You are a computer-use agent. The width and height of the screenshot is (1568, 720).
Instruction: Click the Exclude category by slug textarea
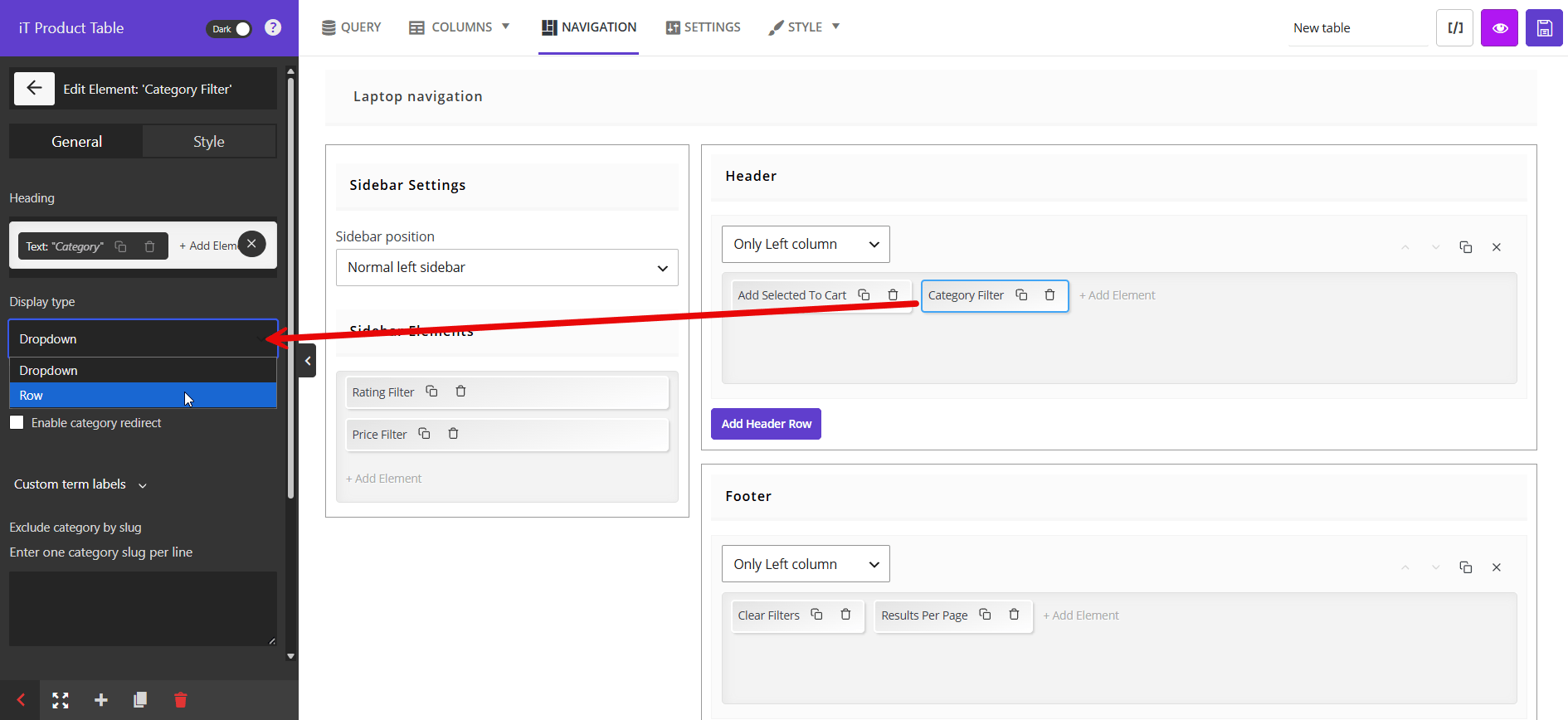point(143,609)
